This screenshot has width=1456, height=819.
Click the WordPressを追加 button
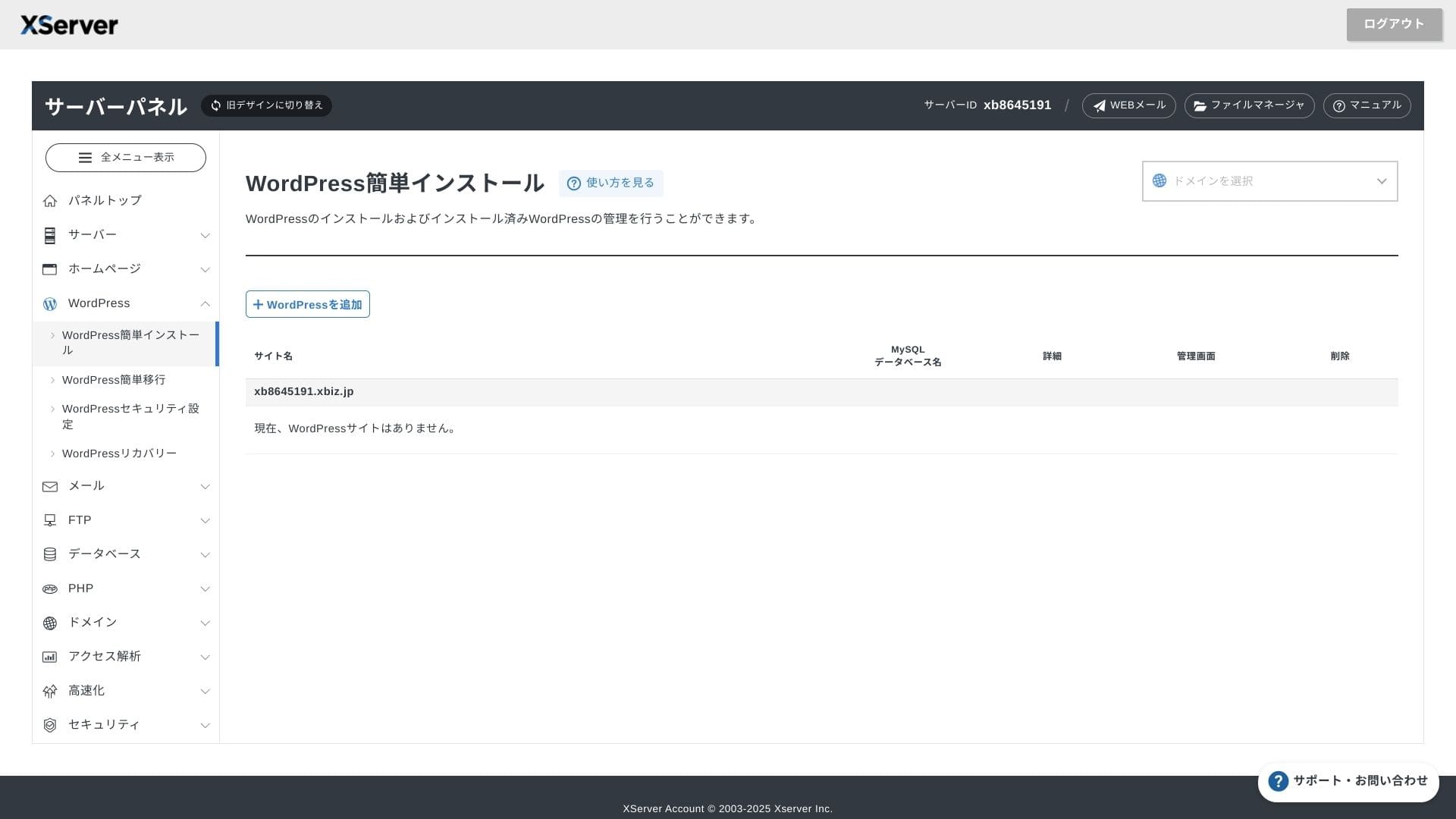[307, 304]
